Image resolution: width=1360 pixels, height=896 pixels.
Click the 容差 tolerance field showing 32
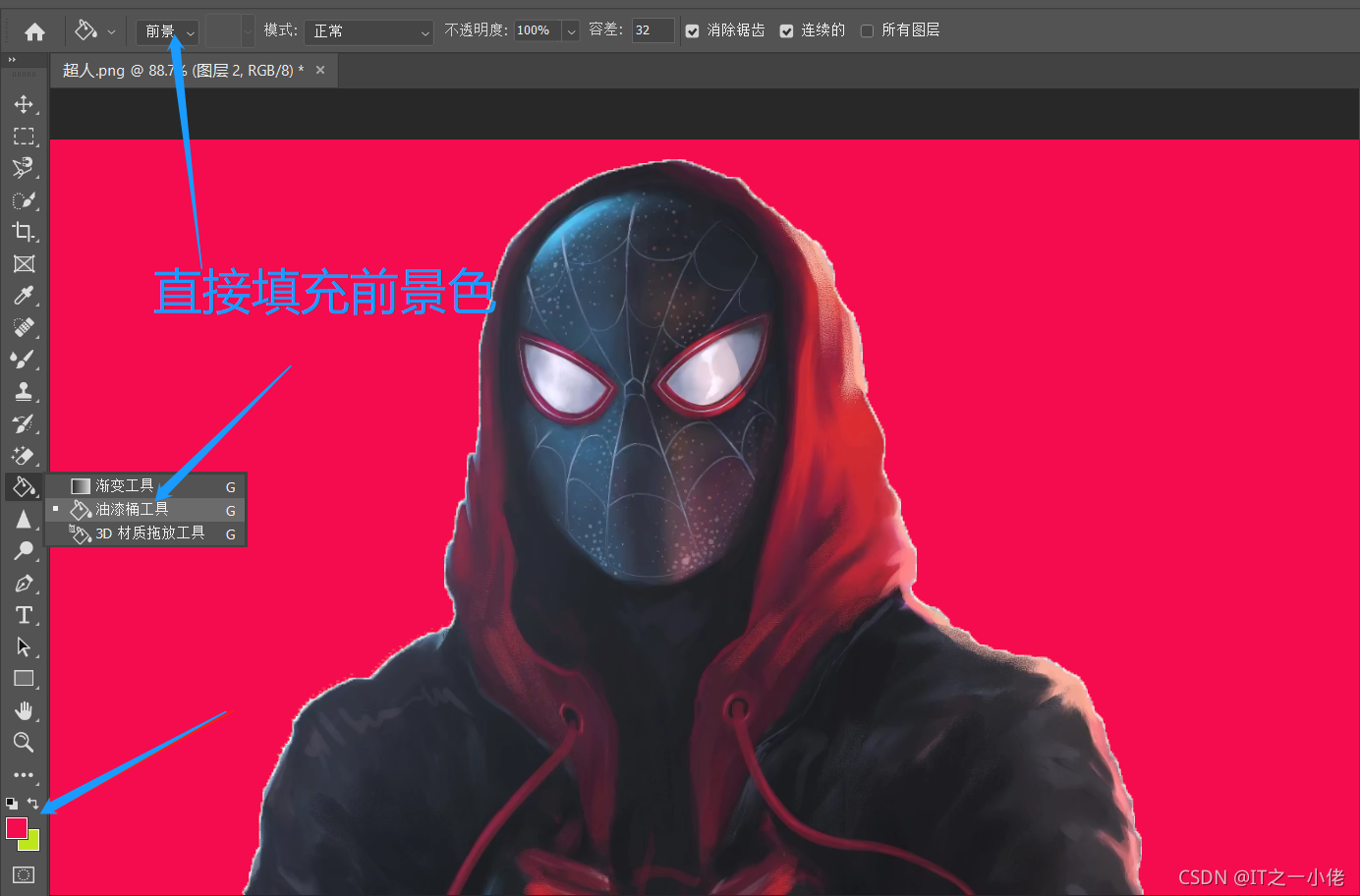click(652, 31)
